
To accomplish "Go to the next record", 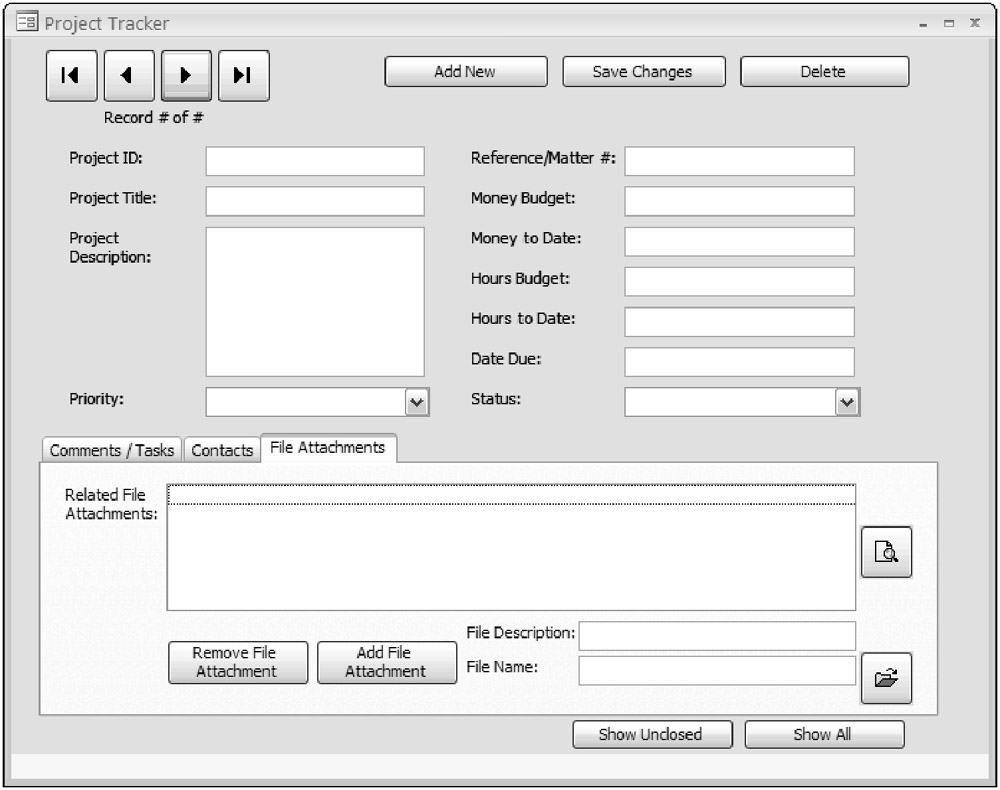I will (x=186, y=76).
